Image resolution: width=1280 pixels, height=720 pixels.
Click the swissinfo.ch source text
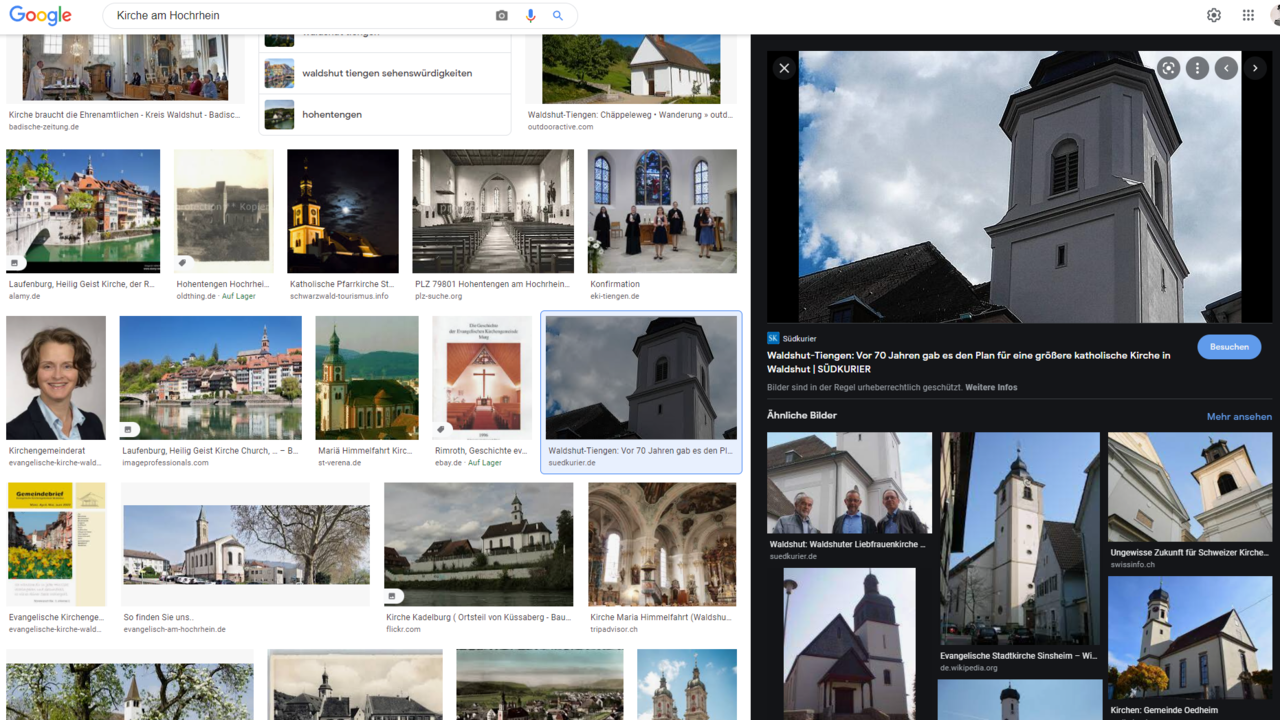tap(1132, 565)
